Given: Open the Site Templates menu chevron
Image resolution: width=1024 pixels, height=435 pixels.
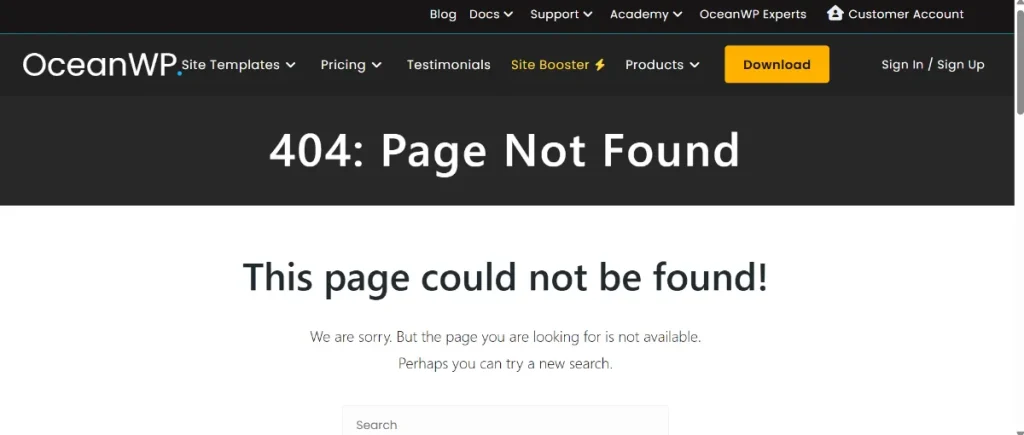Looking at the screenshot, I should coord(291,65).
